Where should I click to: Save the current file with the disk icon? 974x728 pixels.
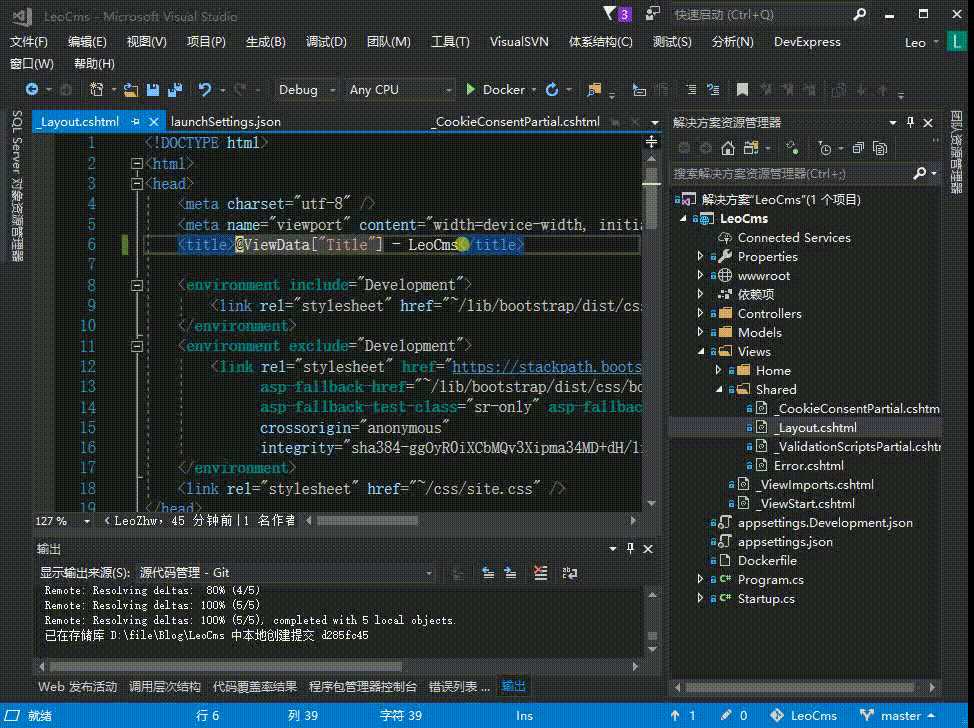[x=153, y=89]
